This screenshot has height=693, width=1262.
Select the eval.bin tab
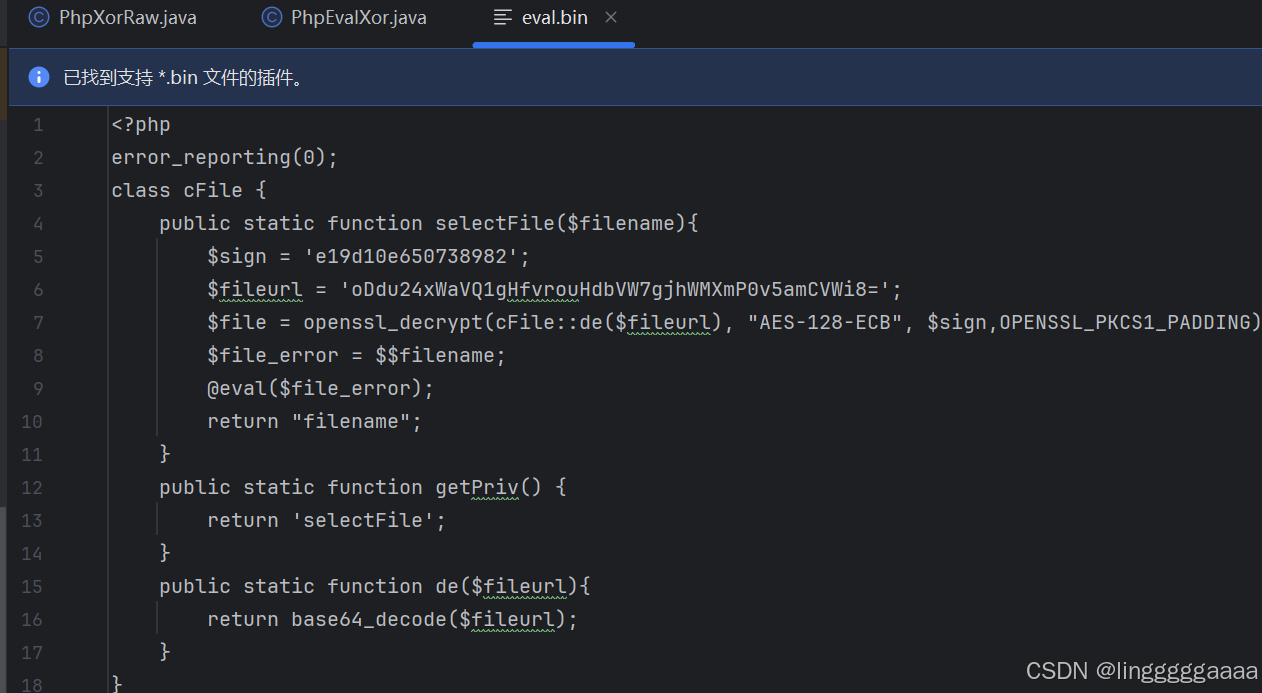[x=554, y=18]
